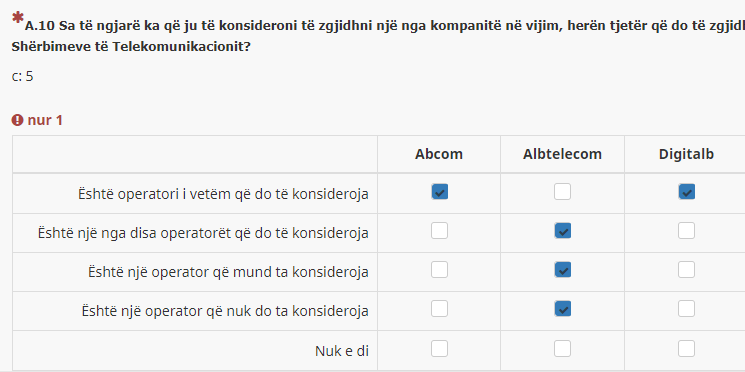Check Digitalb for 'nuk do ta konsideroja' row
The width and height of the screenshot is (745, 372).
pos(687,309)
